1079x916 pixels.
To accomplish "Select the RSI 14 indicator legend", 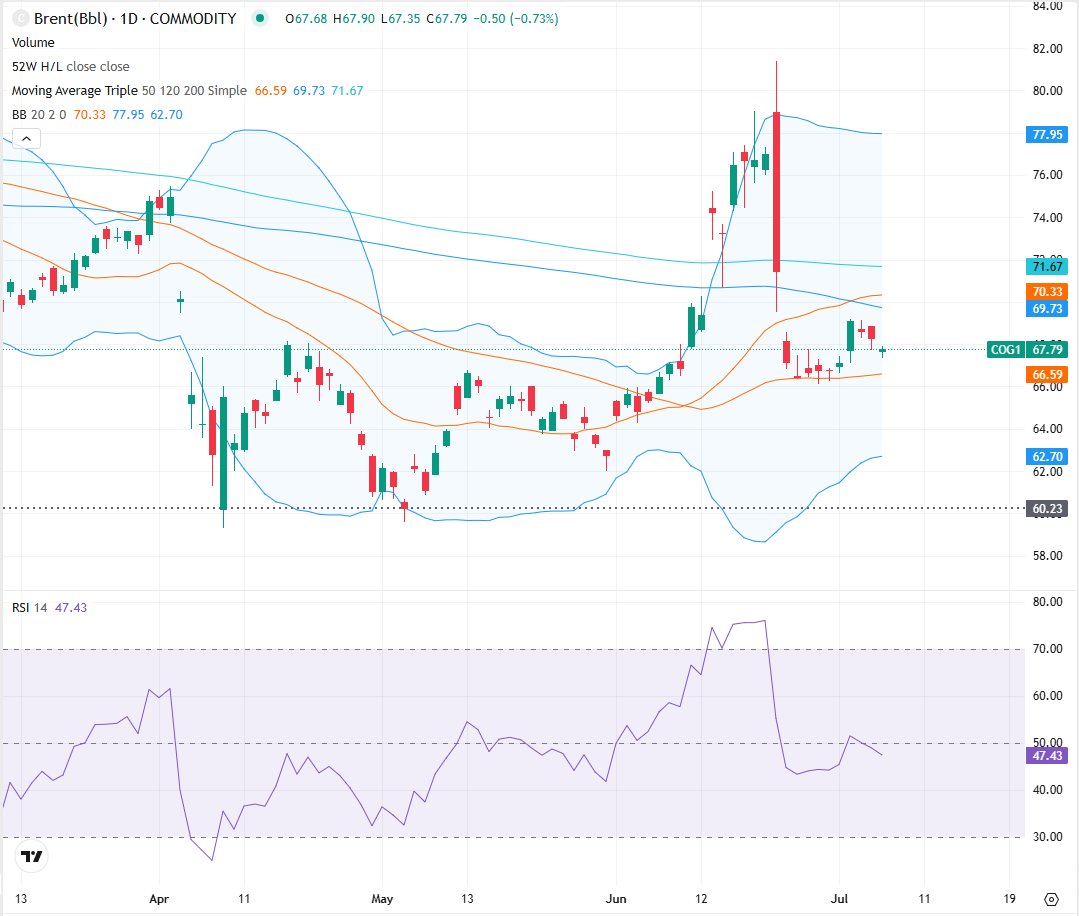I will [29, 608].
